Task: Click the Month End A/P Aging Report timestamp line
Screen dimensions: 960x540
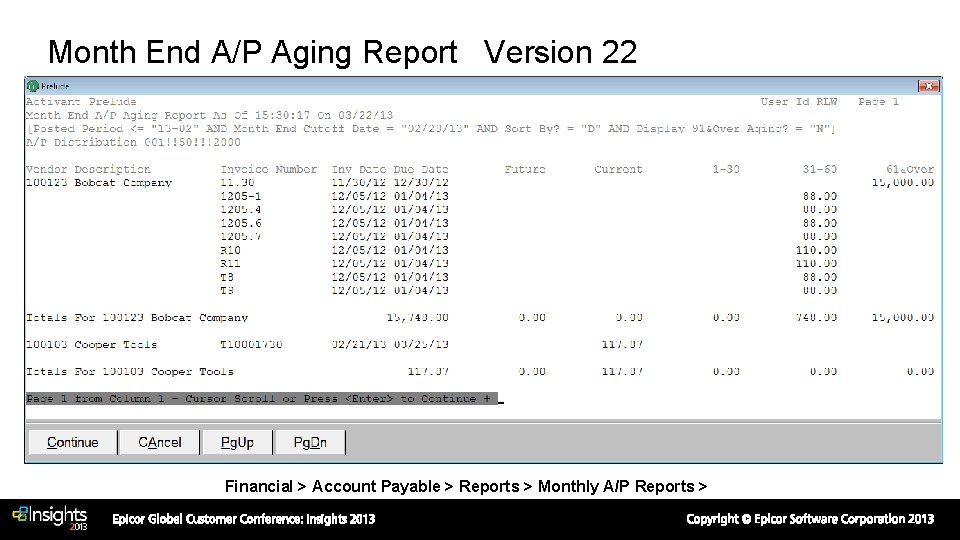Action: (209, 115)
